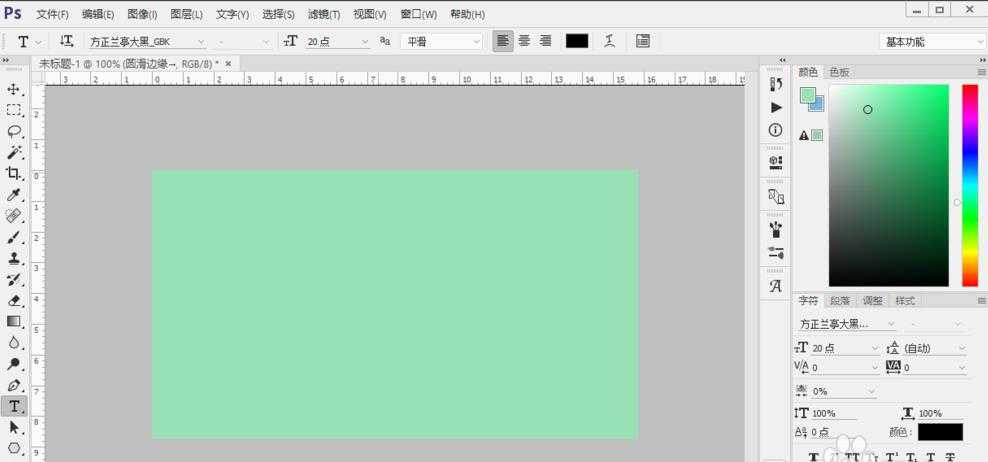Select the Dodge tool
The width and height of the screenshot is (988, 462).
13,364
